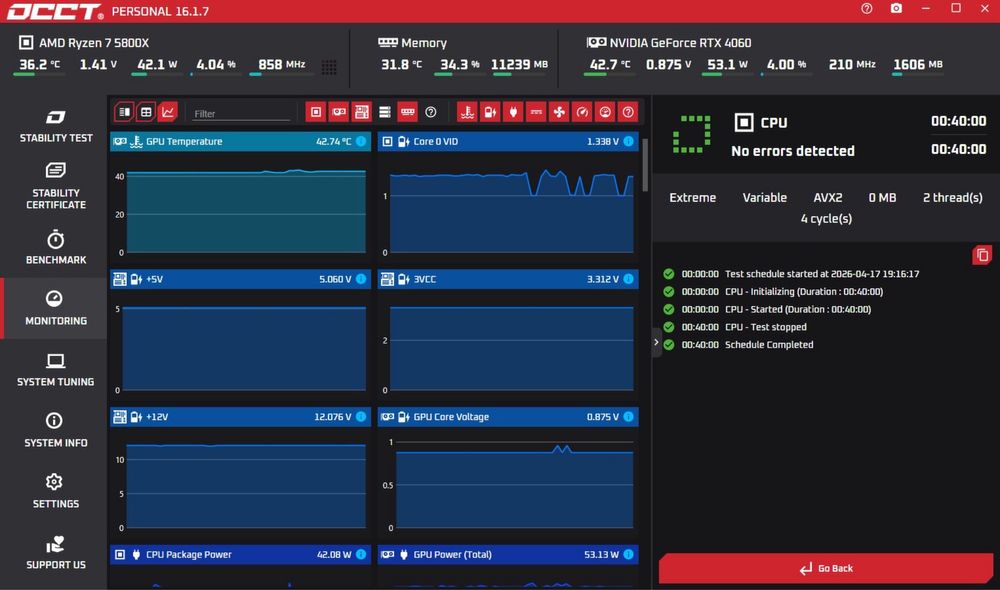Filter sensors by motherboard icon
1000x590 pixels.
(x=362, y=112)
